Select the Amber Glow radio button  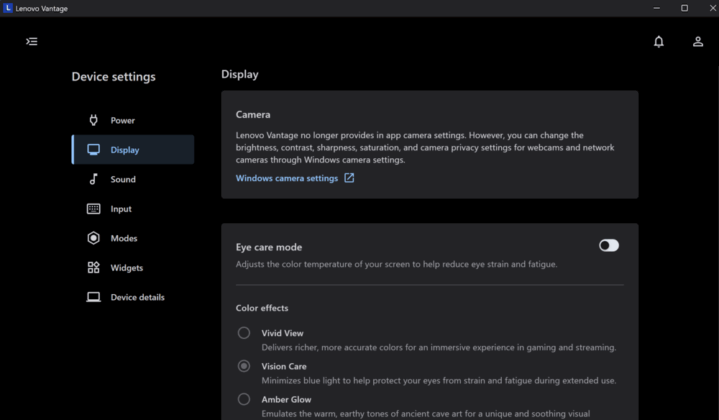tap(244, 399)
